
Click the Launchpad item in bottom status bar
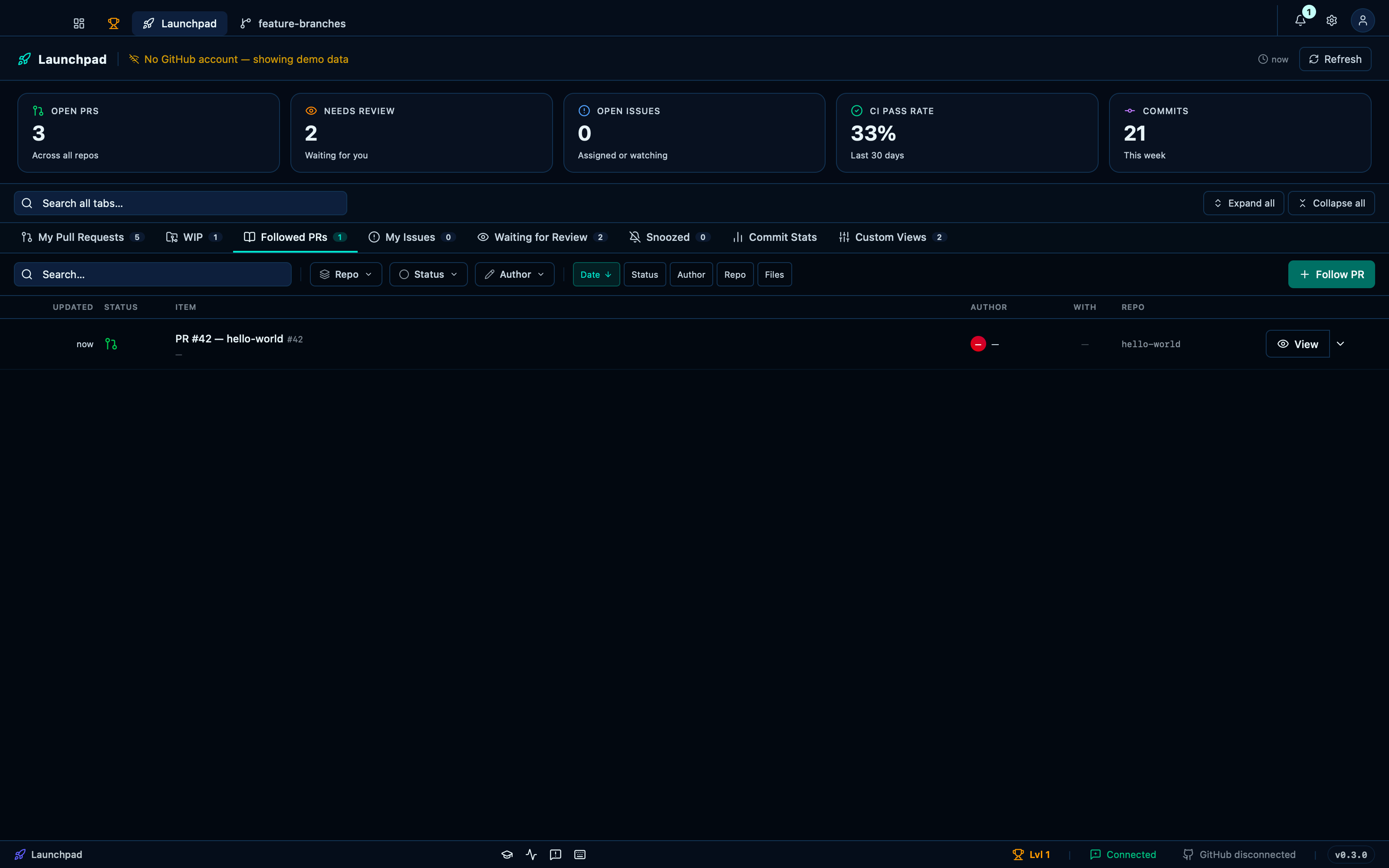[48, 854]
